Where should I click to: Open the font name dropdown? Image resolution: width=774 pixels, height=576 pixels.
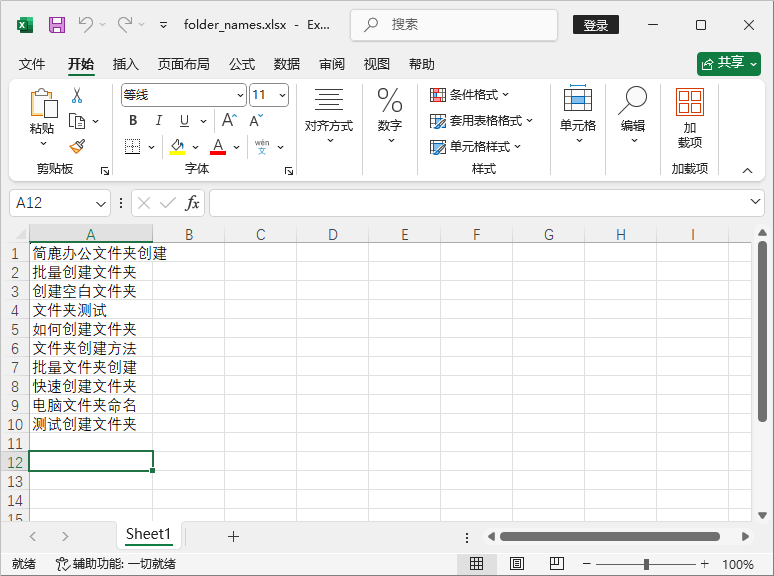[240, 95]
